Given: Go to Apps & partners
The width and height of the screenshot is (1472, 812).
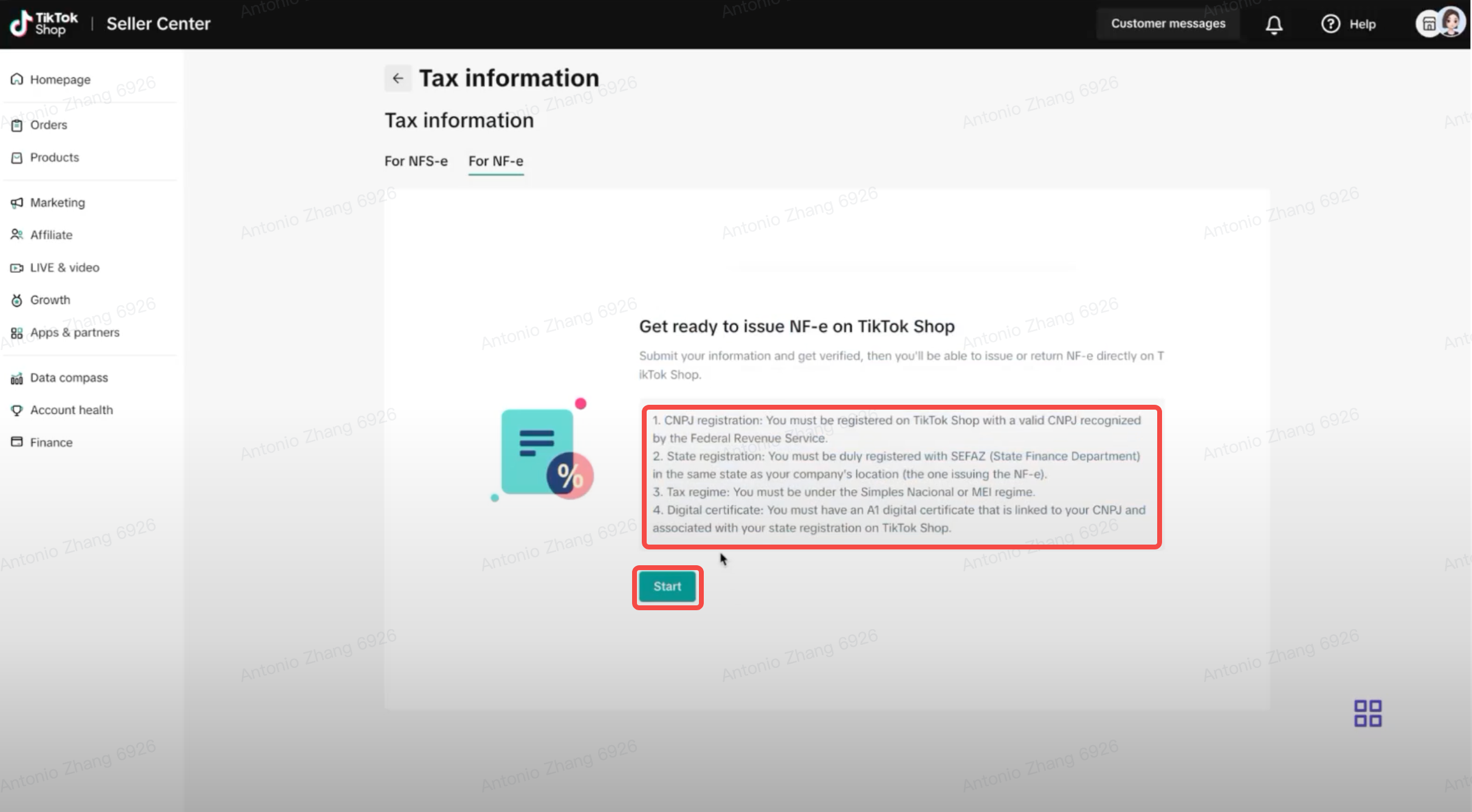Looking at the screenshot, I should click(x=75, y=332).
